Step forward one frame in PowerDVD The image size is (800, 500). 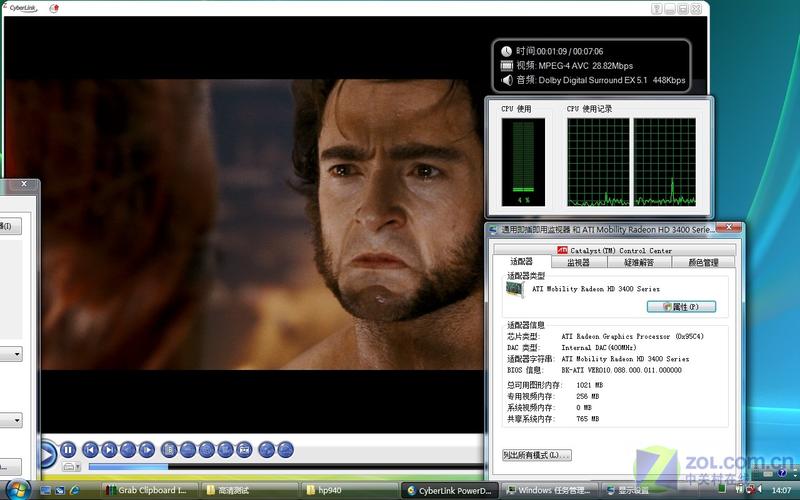click(x=146, y=449)
